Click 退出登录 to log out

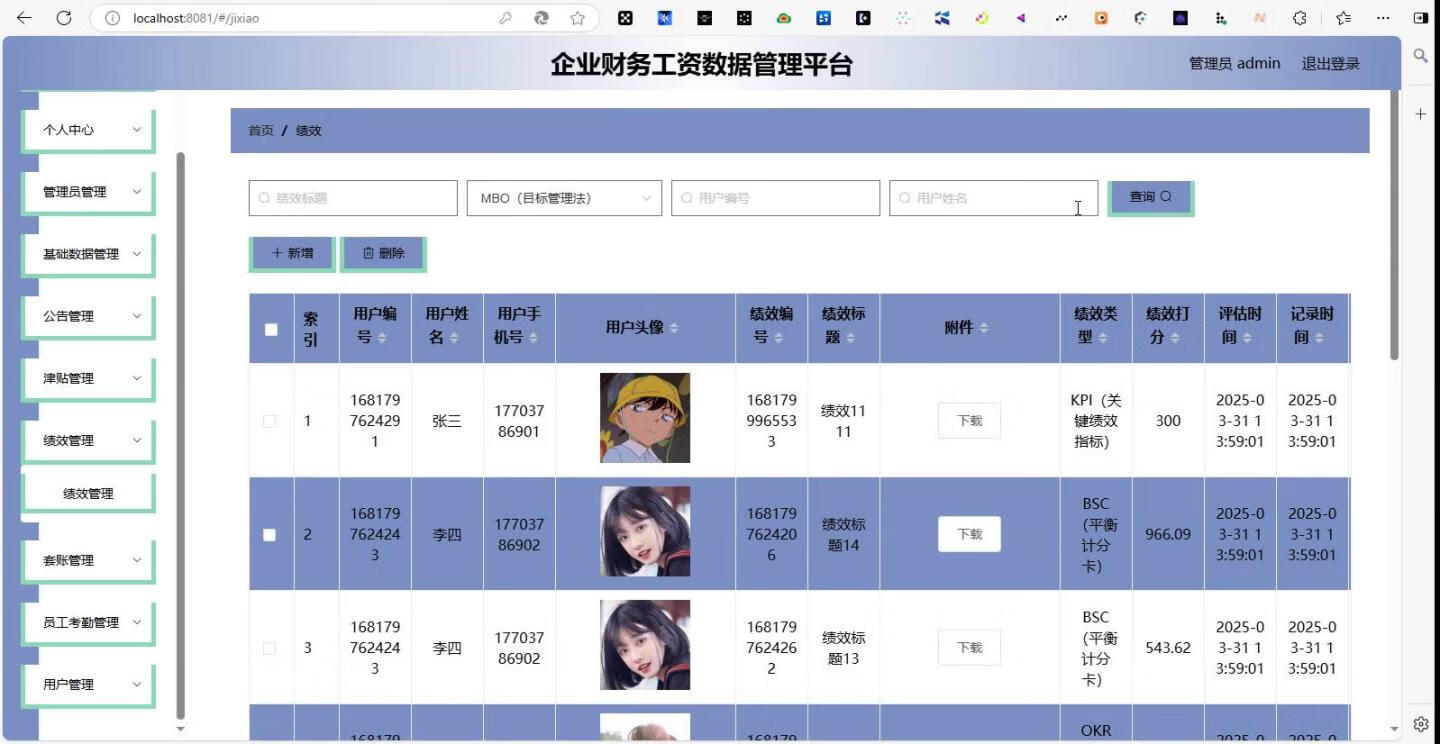[x=1330, y=64]
